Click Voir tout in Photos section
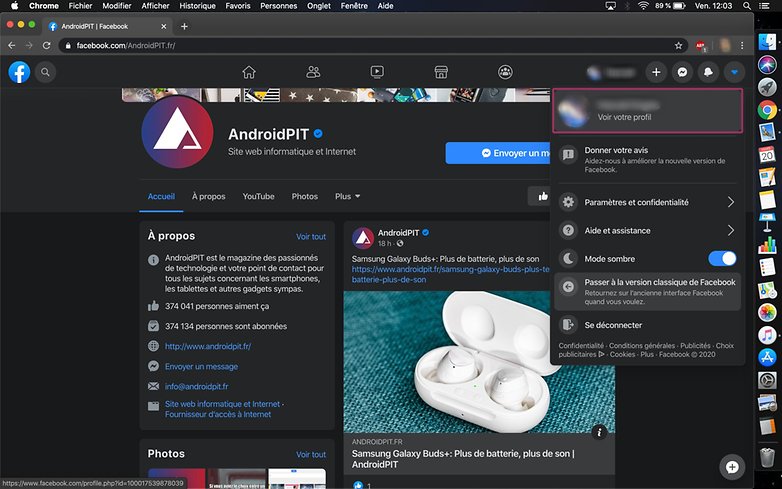Screen dimensions: 782x489 pyautogui.click(x=311, y=455)
